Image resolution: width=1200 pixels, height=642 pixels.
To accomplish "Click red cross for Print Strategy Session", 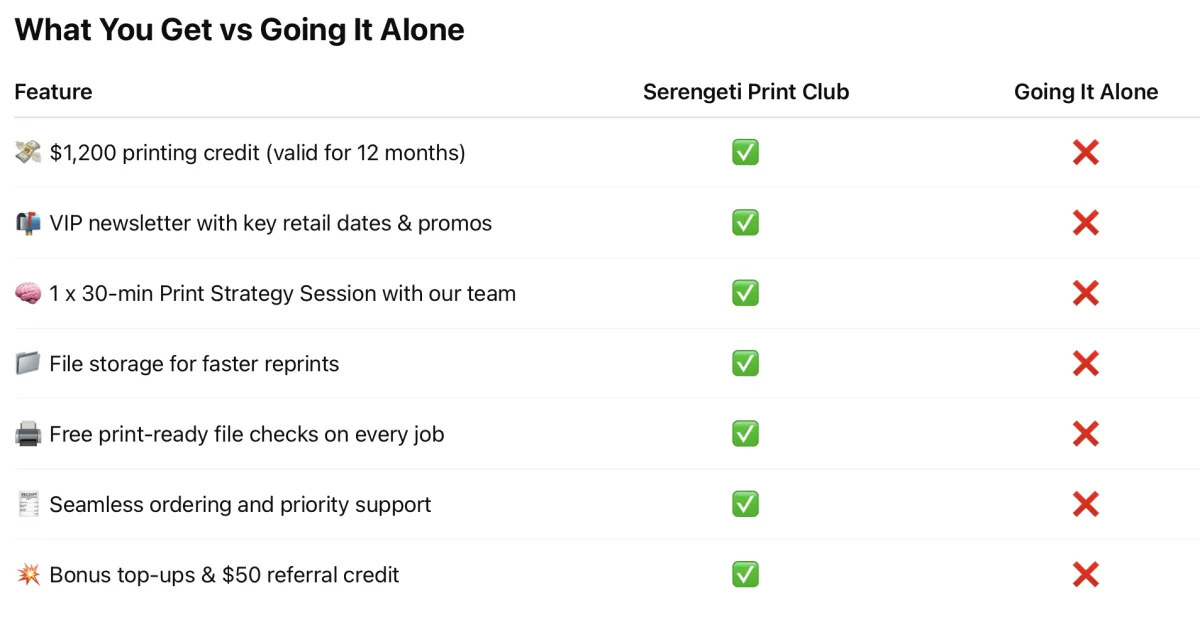I will click(x=1086, y=294).
